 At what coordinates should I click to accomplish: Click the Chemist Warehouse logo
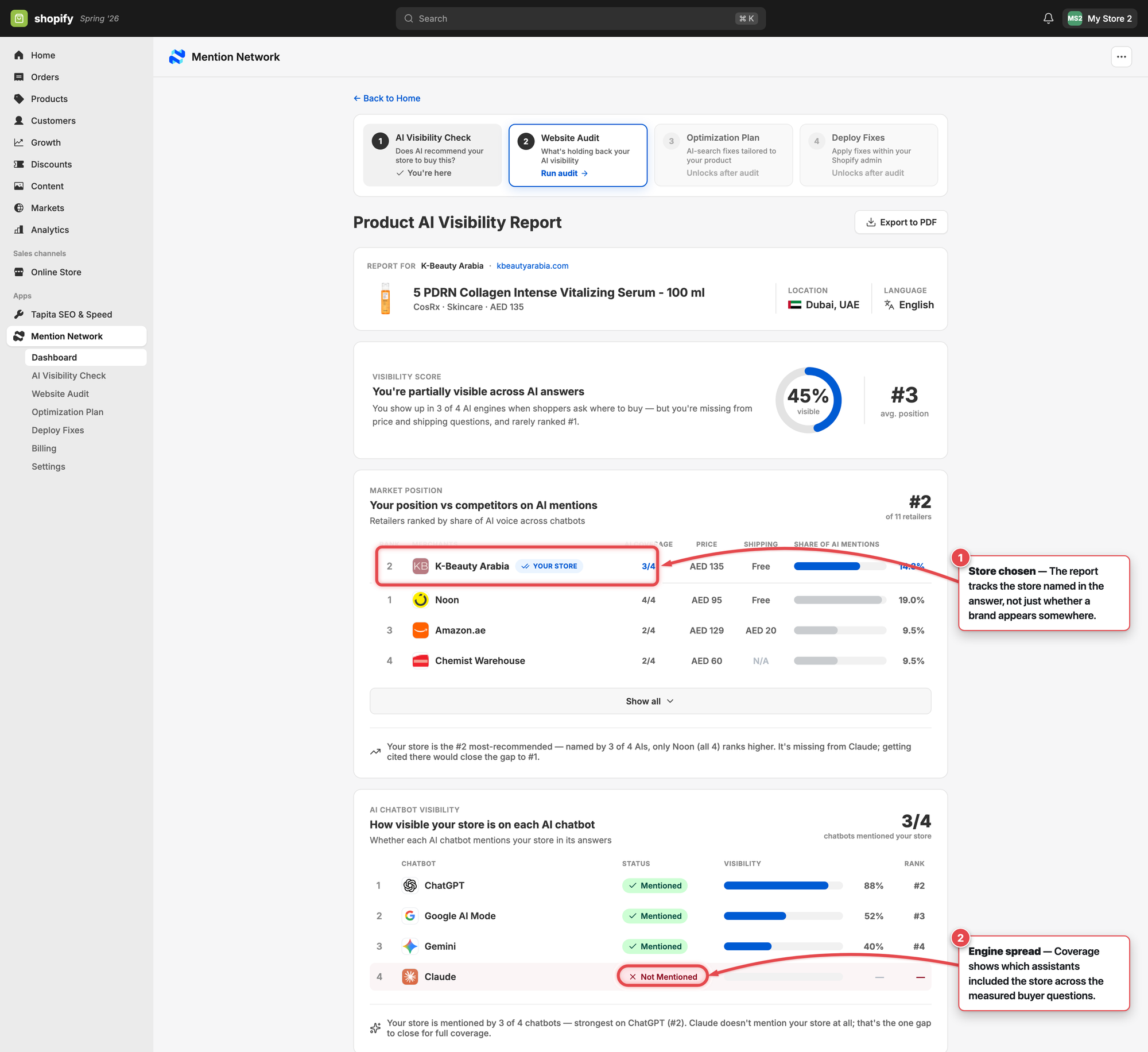[x=421, y=661]
